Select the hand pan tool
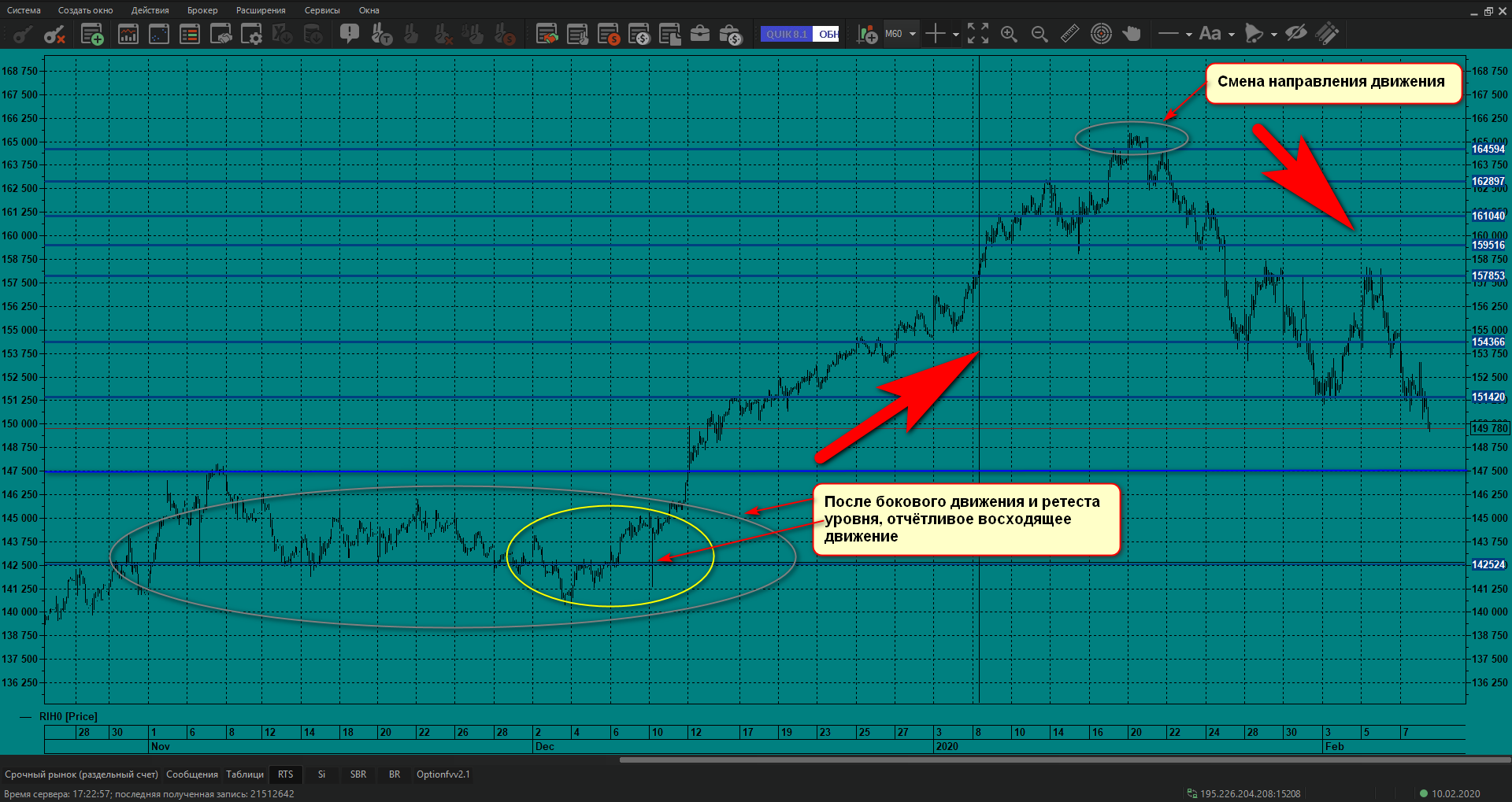Image resolution: width=1512 pixels, height=802 pixels. coord(1132,34)
